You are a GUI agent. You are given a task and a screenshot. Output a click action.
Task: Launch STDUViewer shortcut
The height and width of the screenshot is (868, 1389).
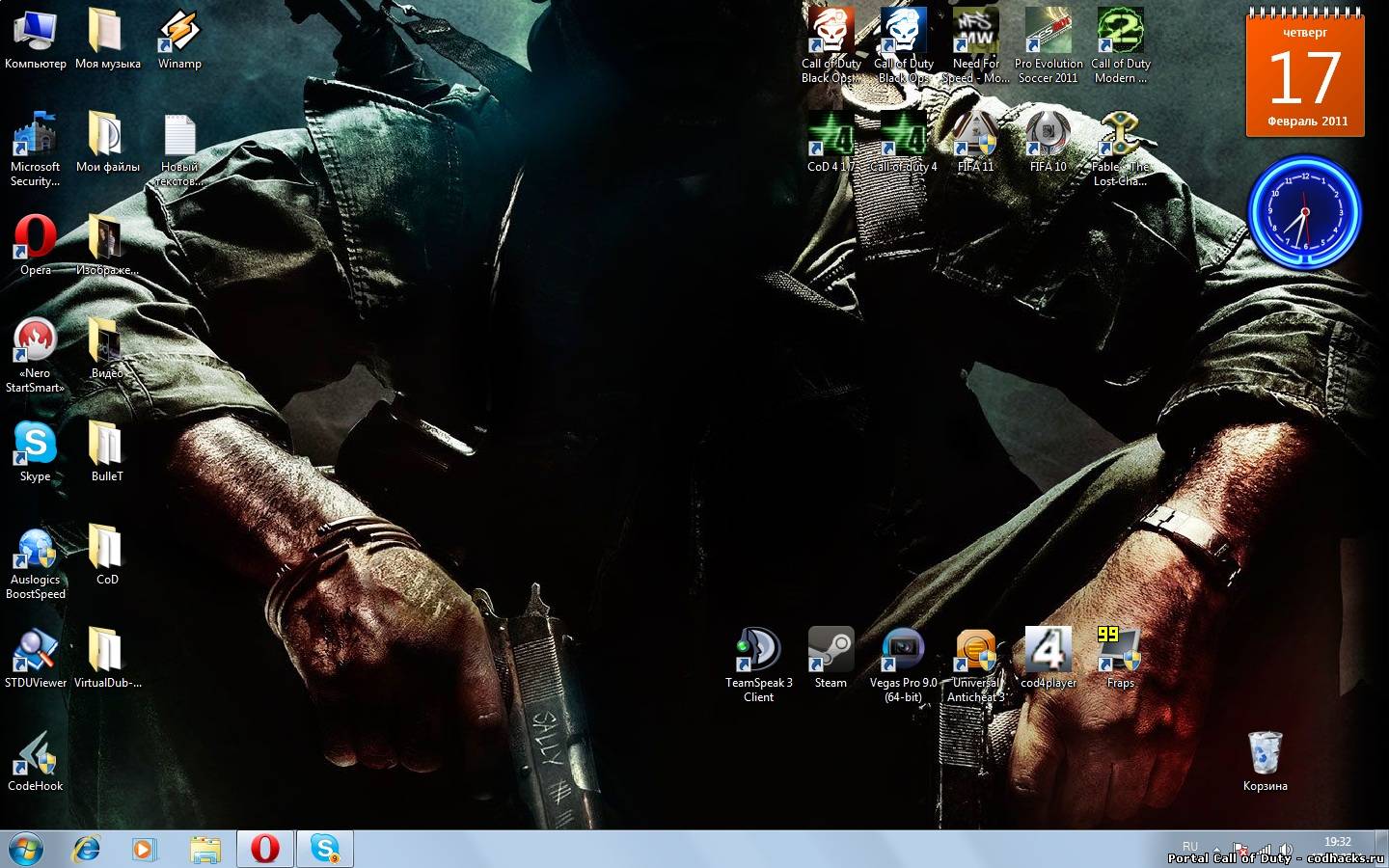tap(36, 659)
